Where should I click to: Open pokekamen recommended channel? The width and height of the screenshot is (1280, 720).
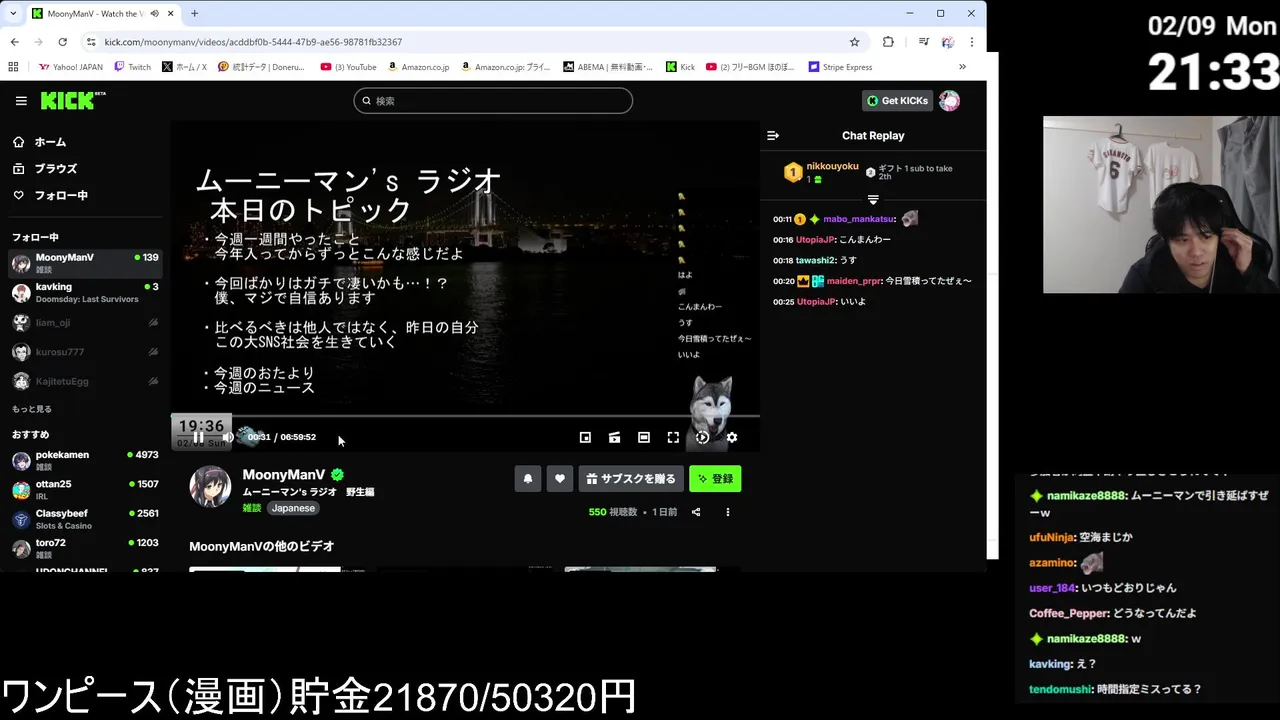[x=85, y=460]
